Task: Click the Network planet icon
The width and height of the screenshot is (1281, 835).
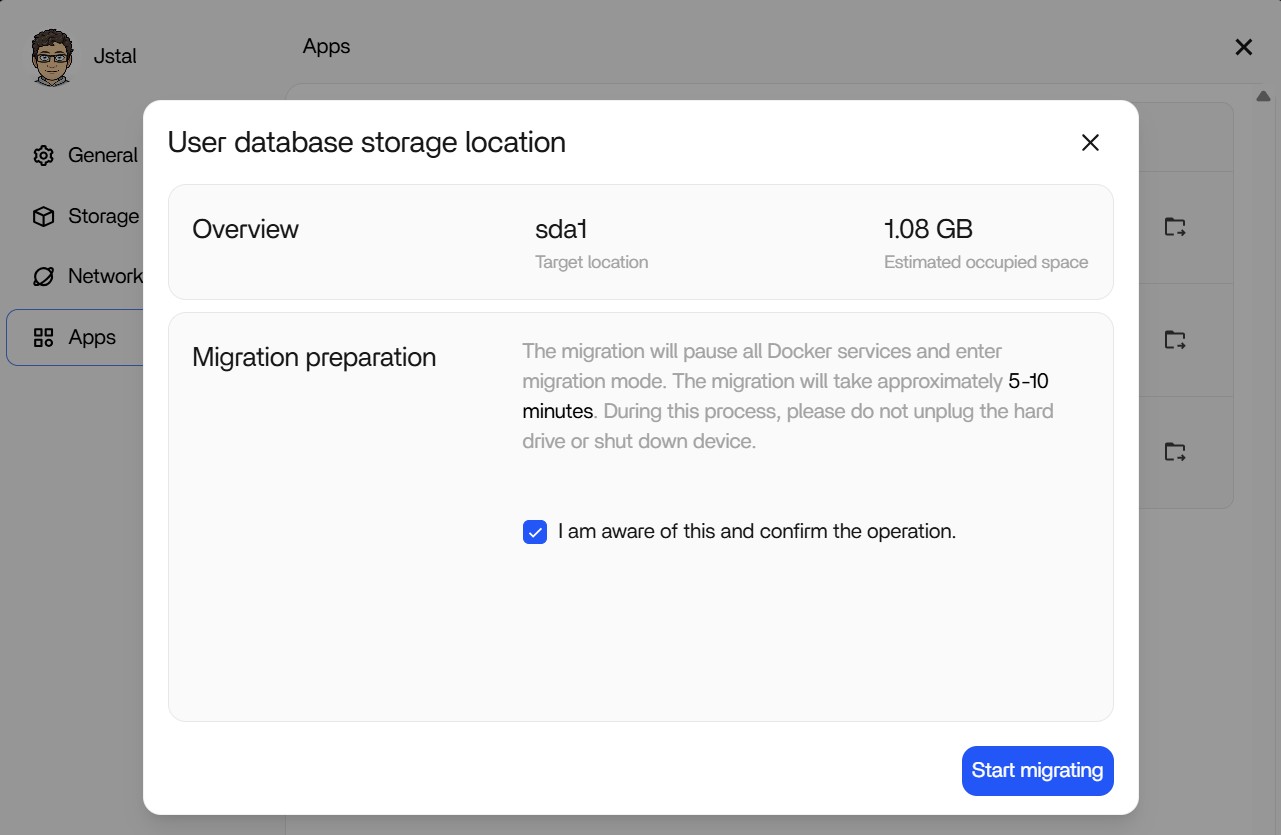Action: (43, 277)
